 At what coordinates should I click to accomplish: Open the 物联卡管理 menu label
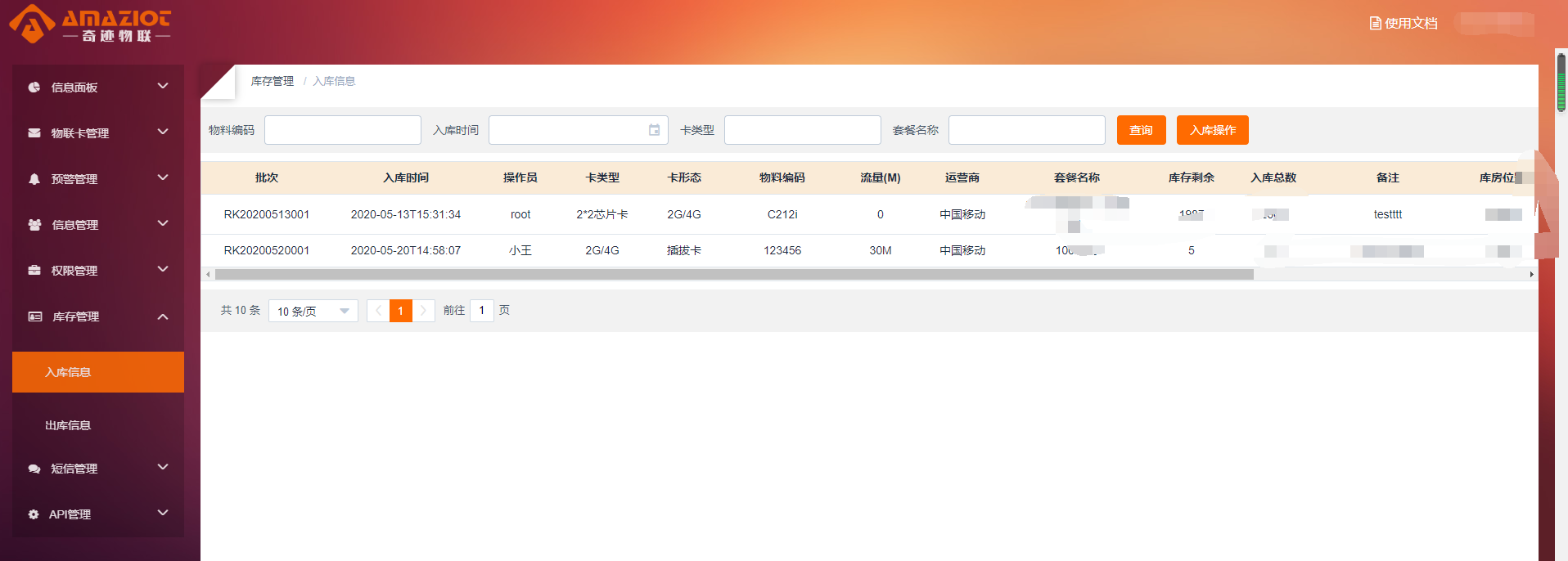[80, 133]
